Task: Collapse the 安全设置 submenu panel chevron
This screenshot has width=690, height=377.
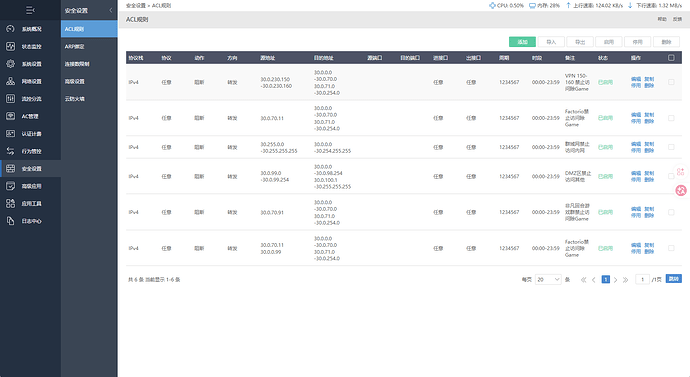Action: pos(110,10)
